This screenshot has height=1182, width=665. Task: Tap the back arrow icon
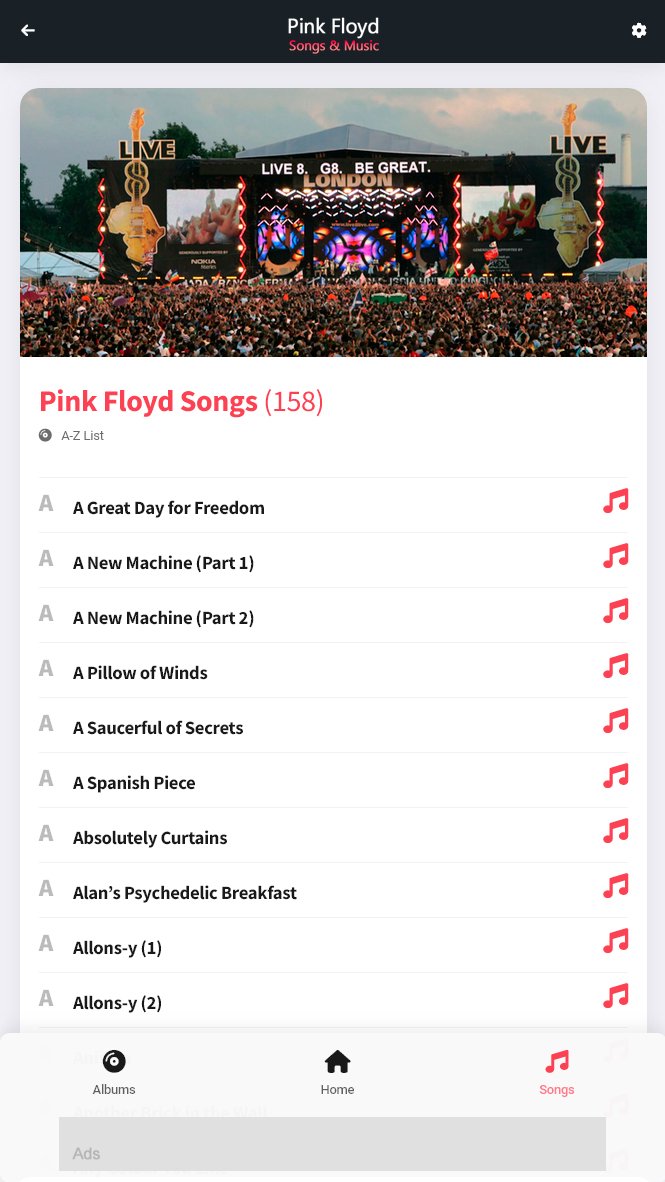click(28, 30)
